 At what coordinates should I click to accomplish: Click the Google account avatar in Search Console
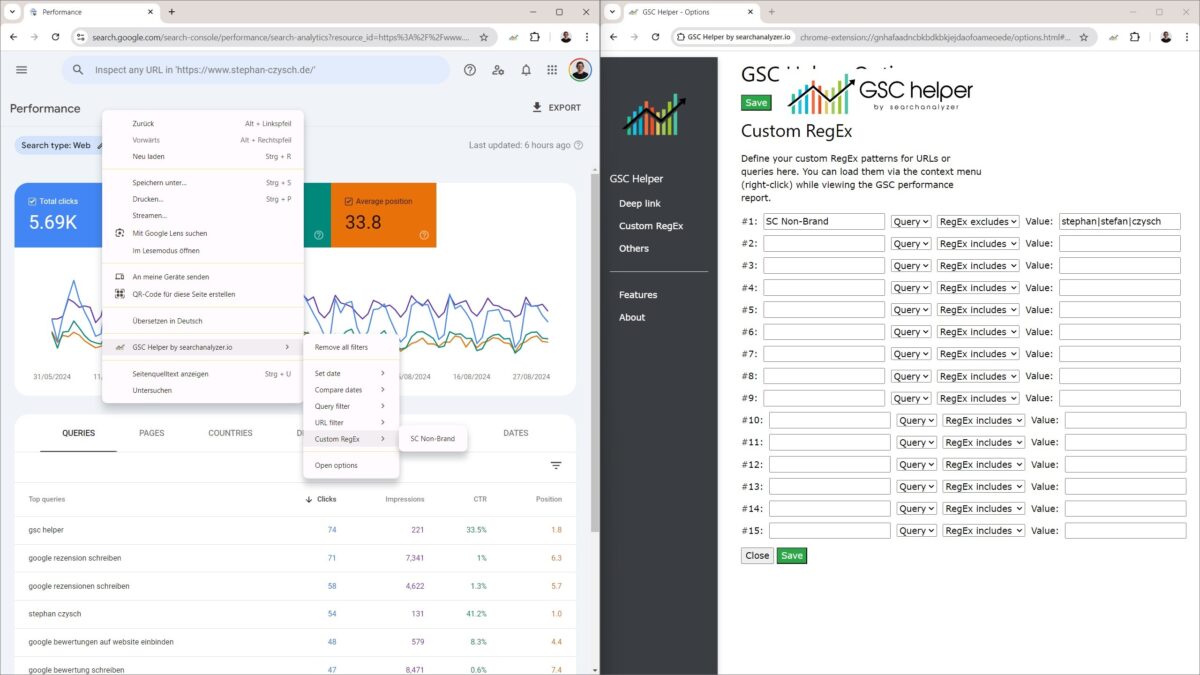[580, 70]
